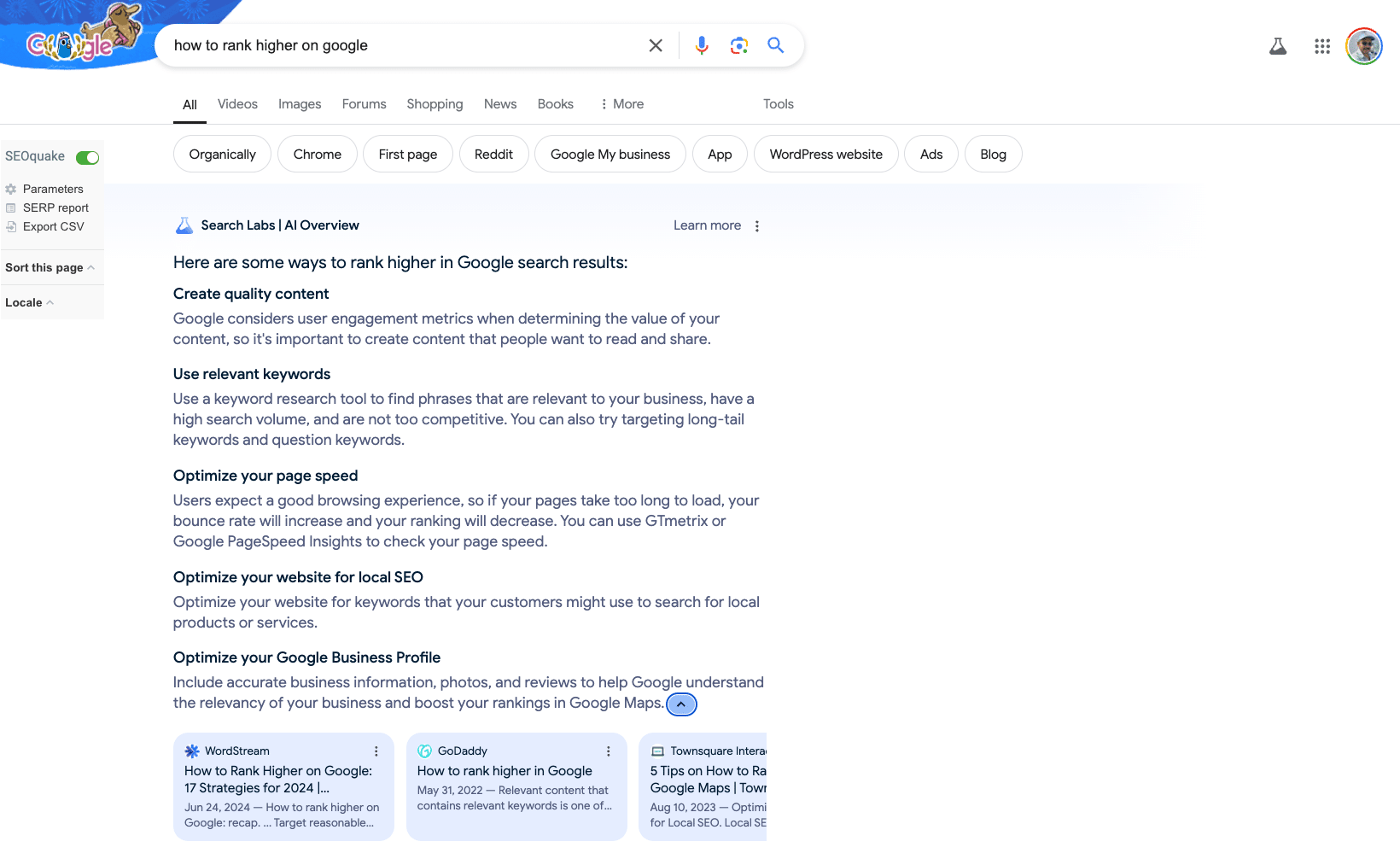Toggle the SEOquake switch off
Screen dimensions: 1400x853
coord(88,157)
